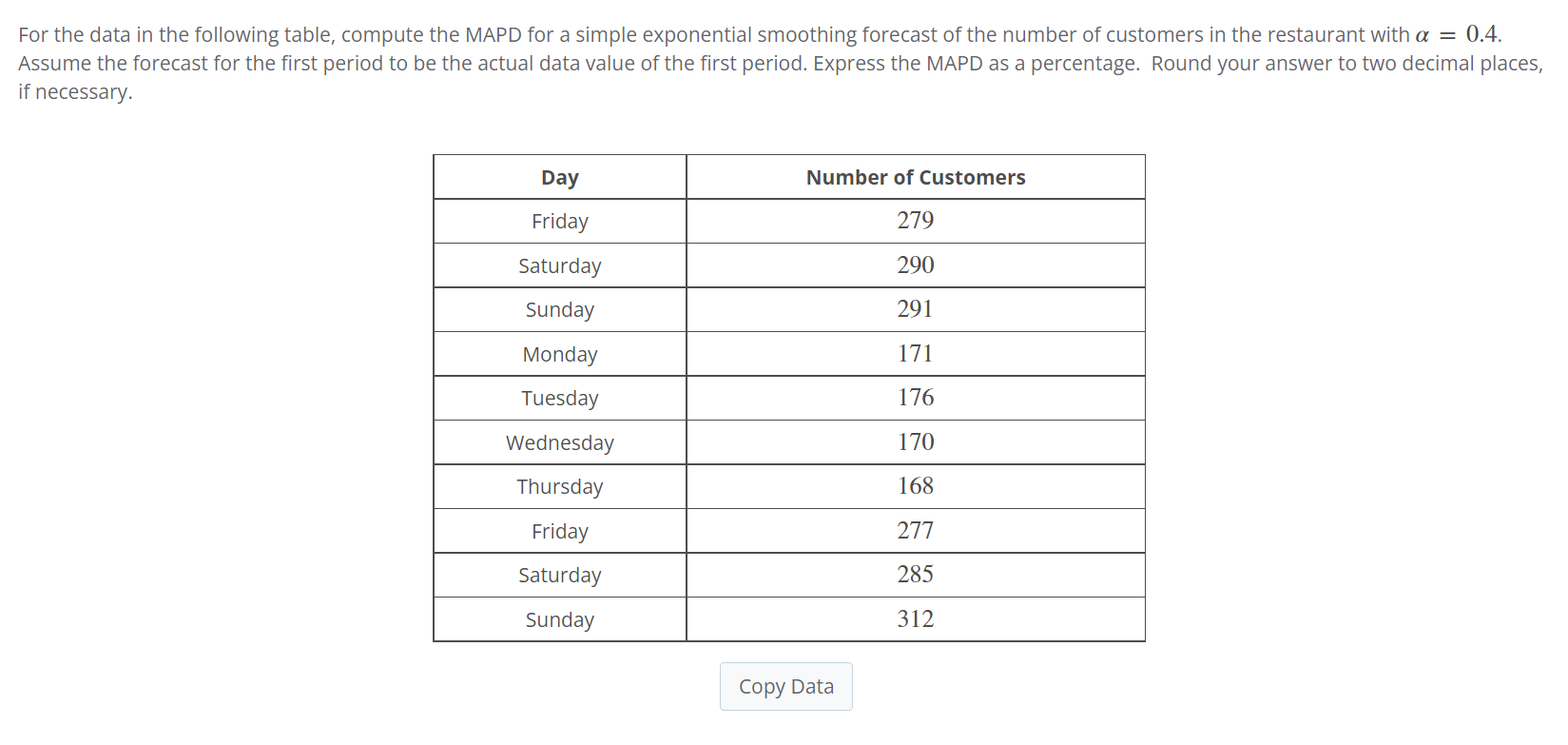Select the Tuesday row
This screenshot has height=745, width=1568.
coord(560,398)
